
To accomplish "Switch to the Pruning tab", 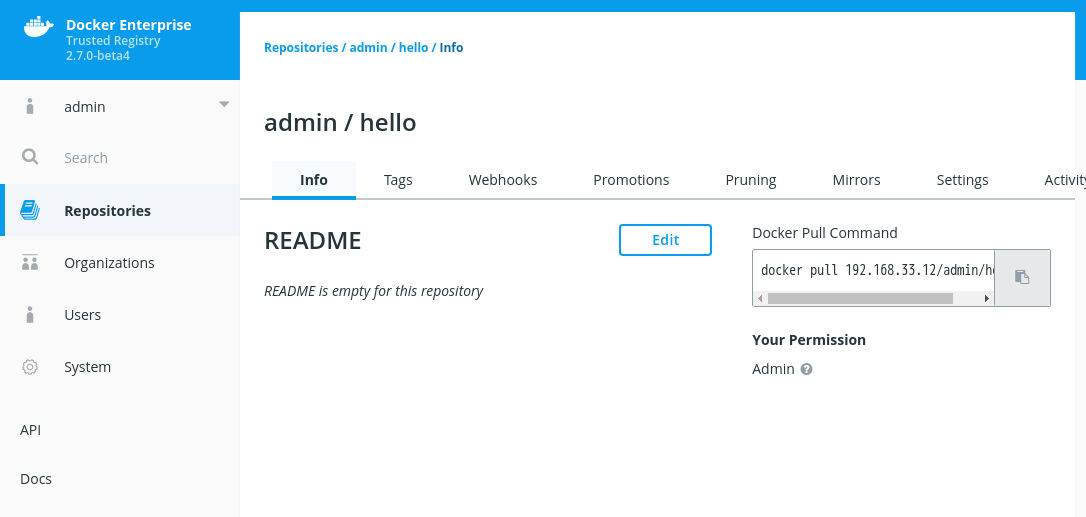I will pos(751,180).
